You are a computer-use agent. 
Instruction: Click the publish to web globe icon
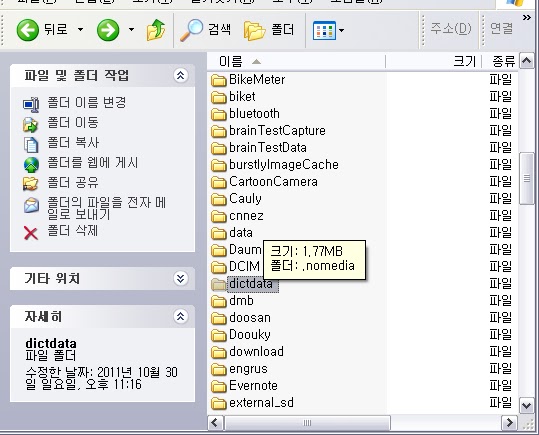(x=31, y=165)
